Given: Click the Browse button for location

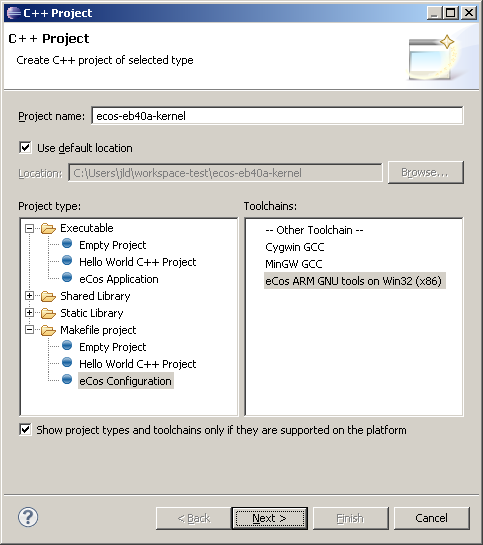Looking at the screenshot, I should click(425, 172).
